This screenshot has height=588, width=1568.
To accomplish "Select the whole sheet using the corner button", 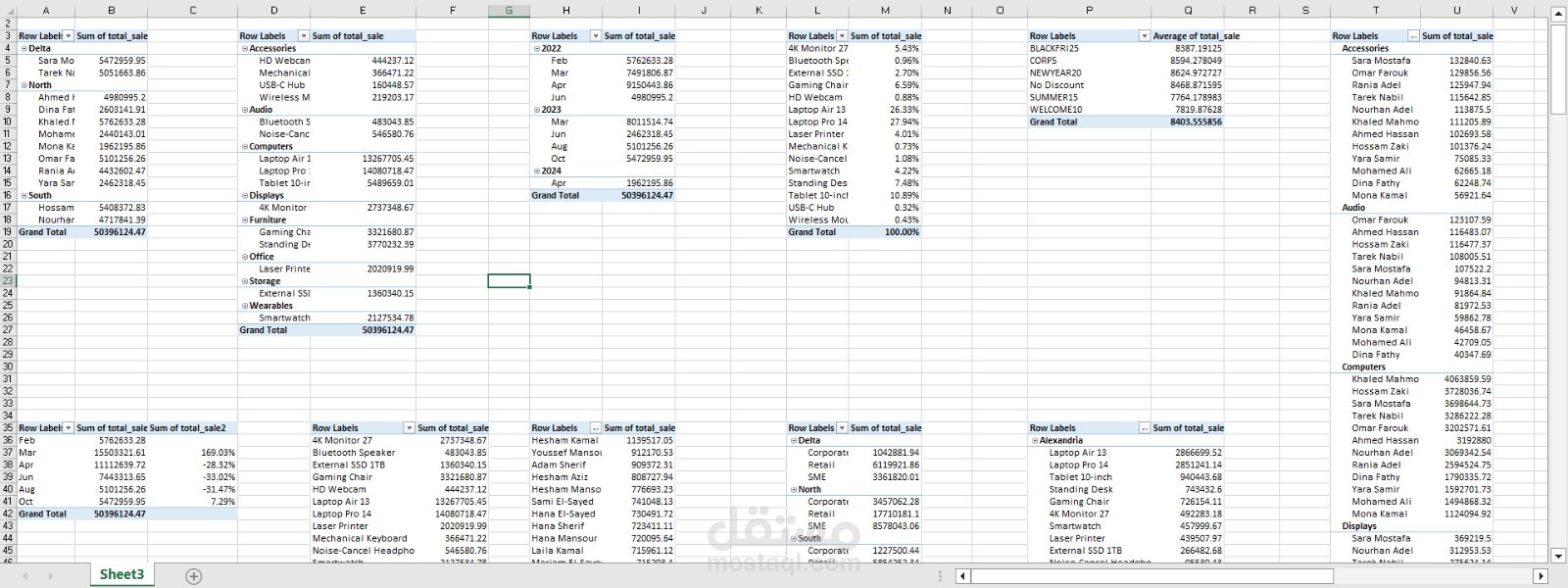I will tap(8, 10).
